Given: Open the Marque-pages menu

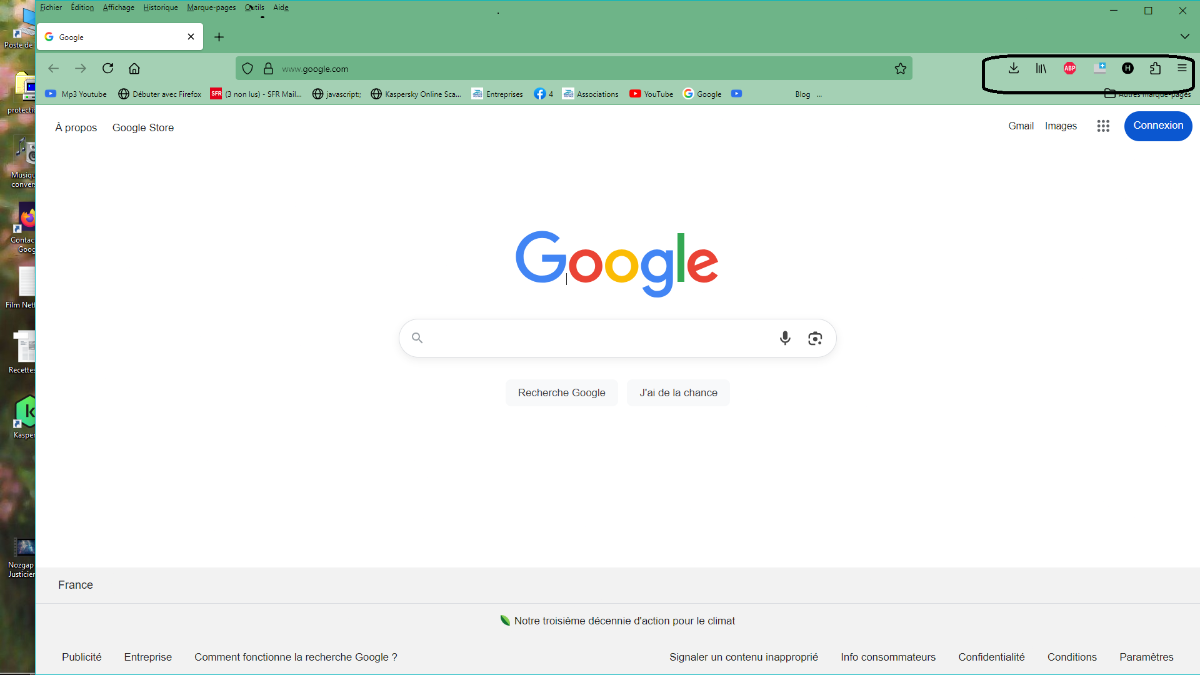Looking at the screenshot, I should (211, 7).
